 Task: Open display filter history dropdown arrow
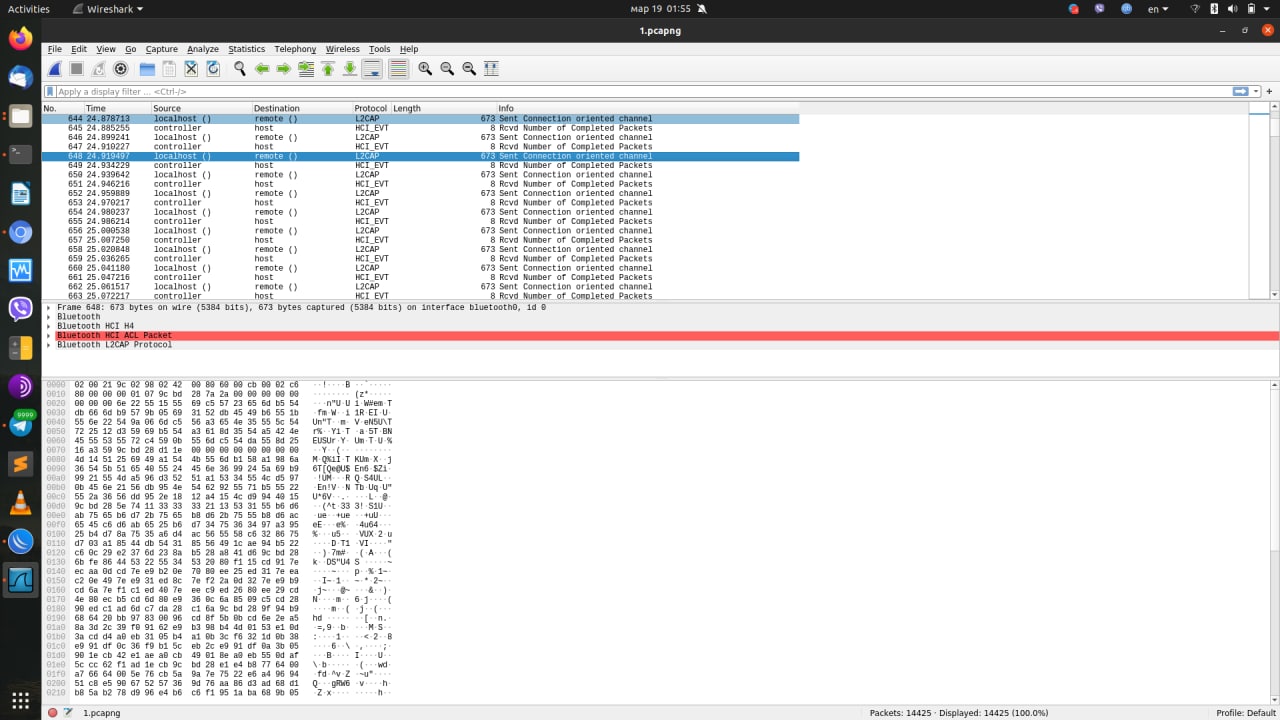pos(1256,92)
